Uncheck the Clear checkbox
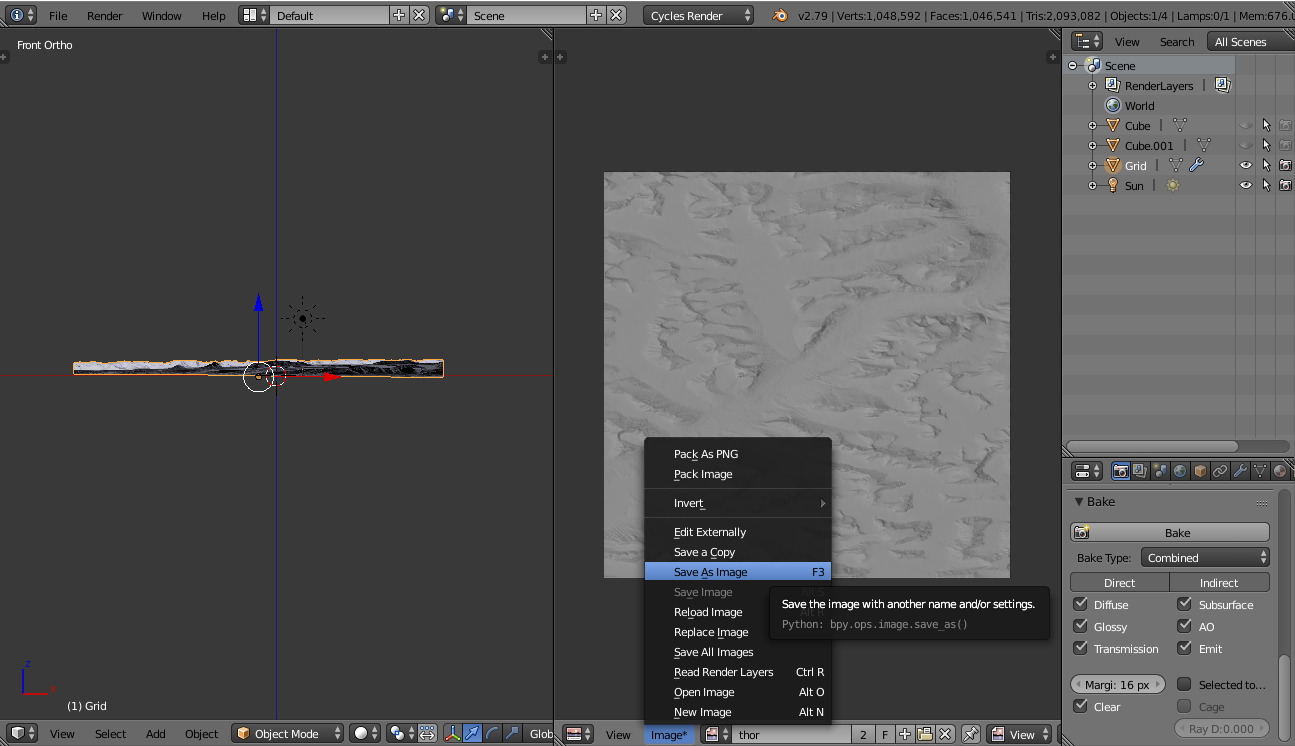Viewport: 1295px width, 746px height. [x=1080, y=706]
